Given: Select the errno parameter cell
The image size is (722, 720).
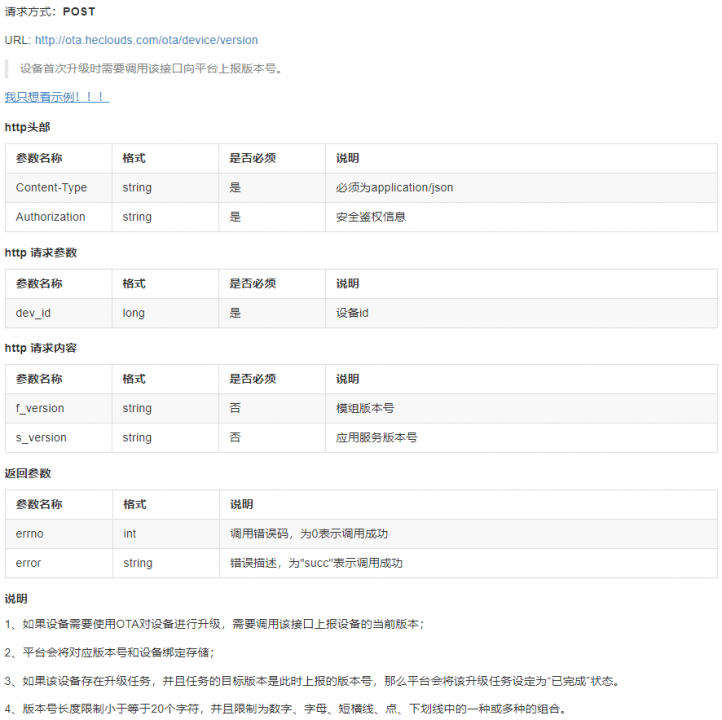Looking at the screenshot, I should (x=59, y=534).
